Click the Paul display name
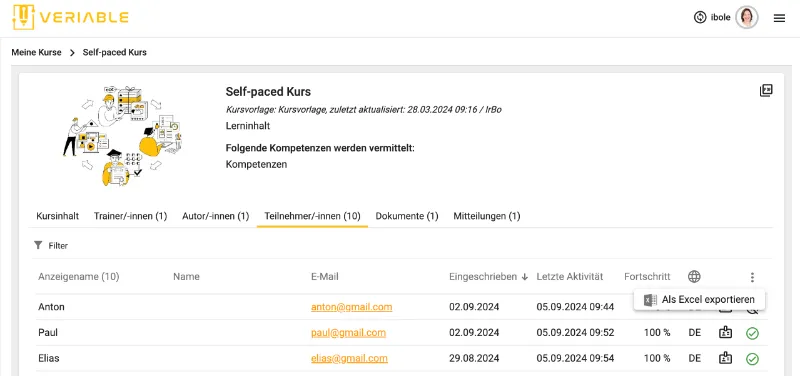The width and height of the screenshot is (800, 376). tap(48, 333)
